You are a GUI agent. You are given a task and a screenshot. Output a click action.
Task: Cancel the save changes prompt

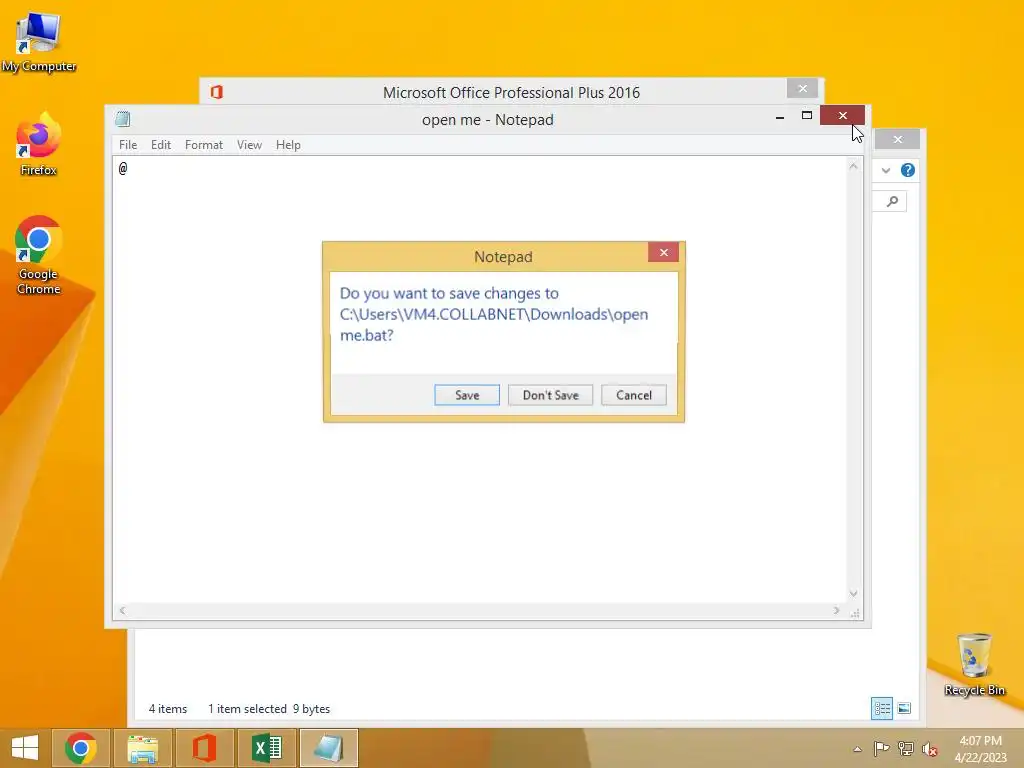point(633,395)
